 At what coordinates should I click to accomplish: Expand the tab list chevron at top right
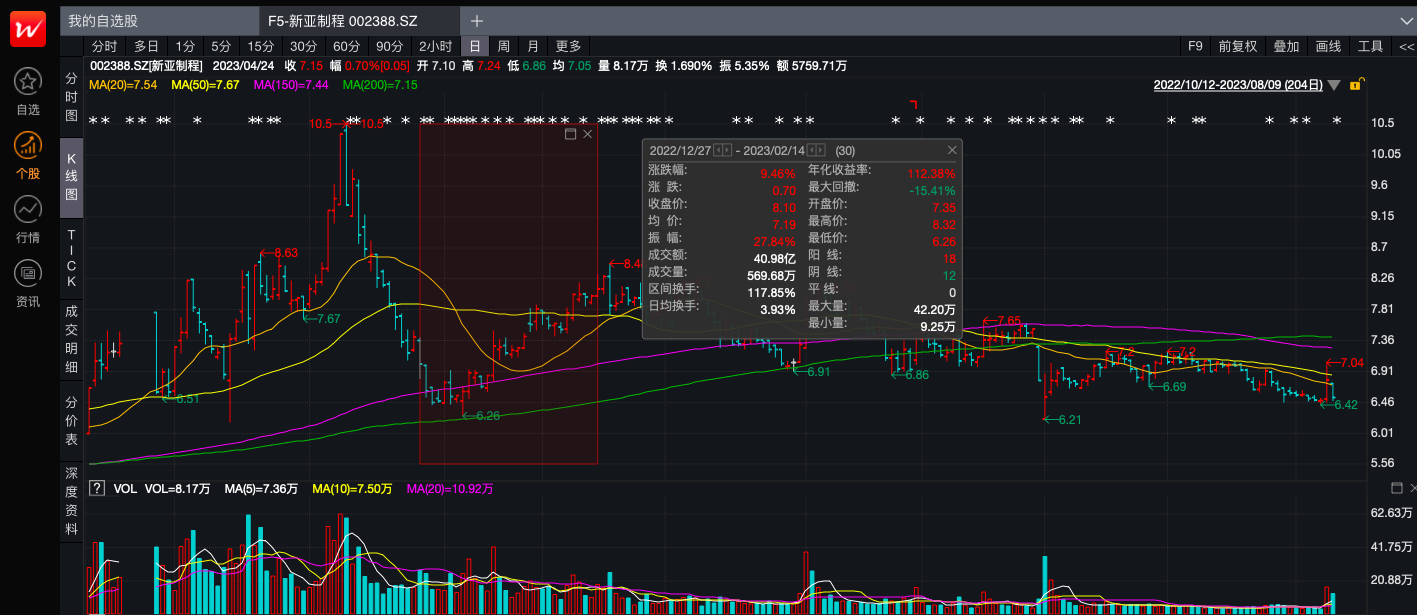pos(1406,21)
